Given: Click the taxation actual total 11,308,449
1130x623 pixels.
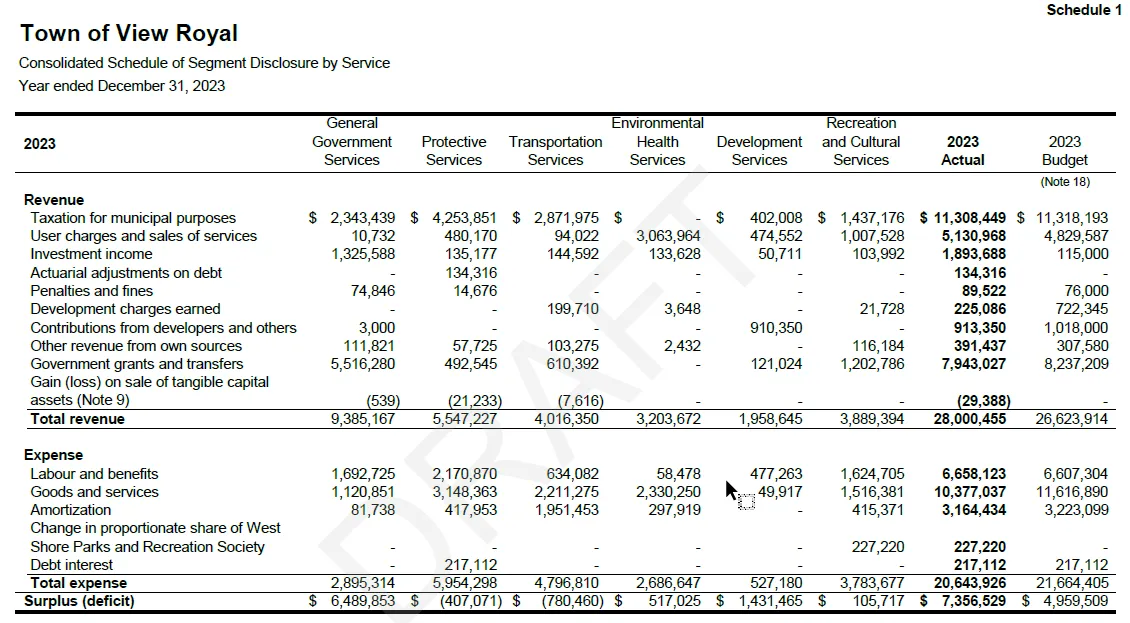Looking at the screenshot, I should (969, 218).
